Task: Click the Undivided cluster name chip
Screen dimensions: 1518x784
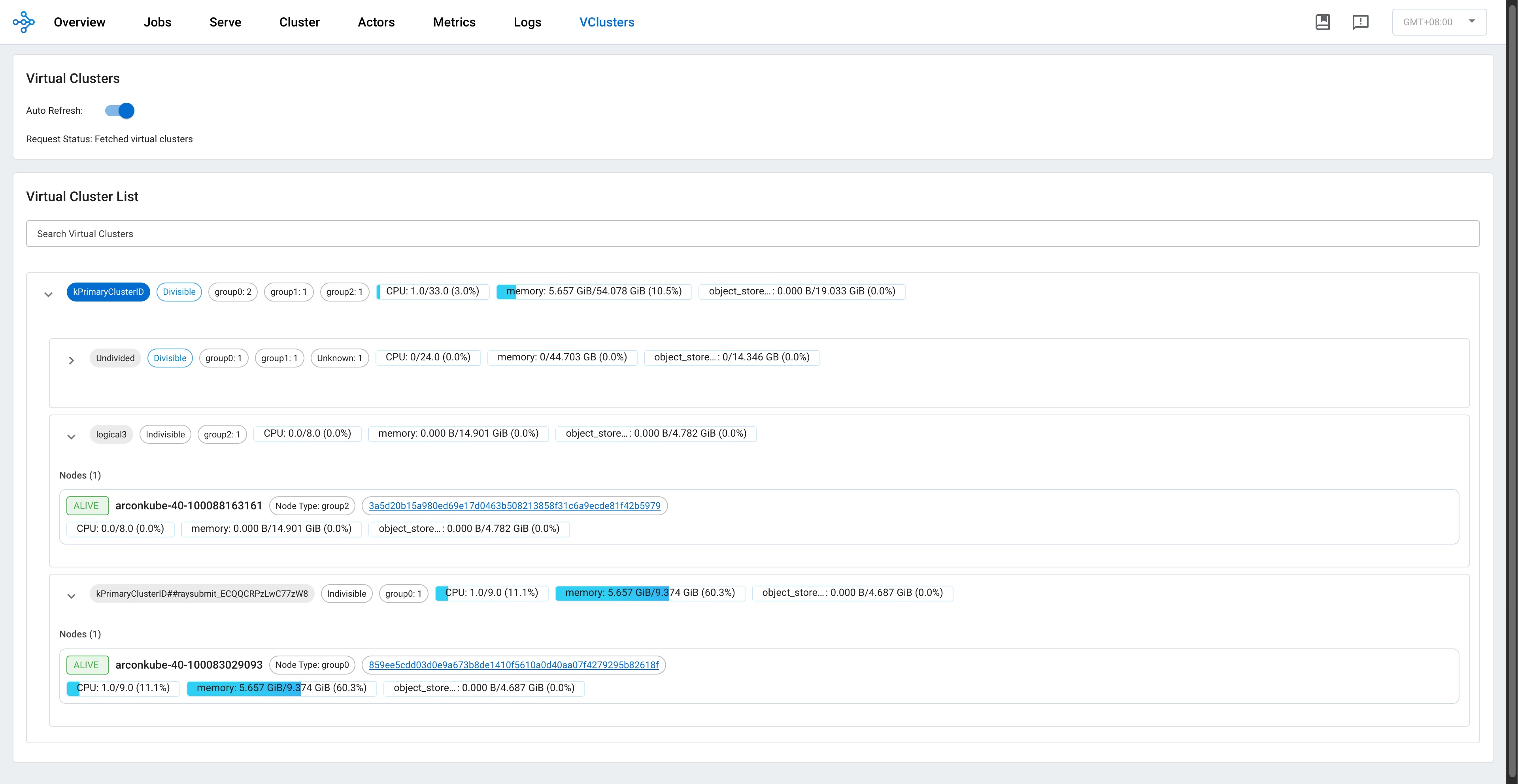Action: tap(115, 358)
